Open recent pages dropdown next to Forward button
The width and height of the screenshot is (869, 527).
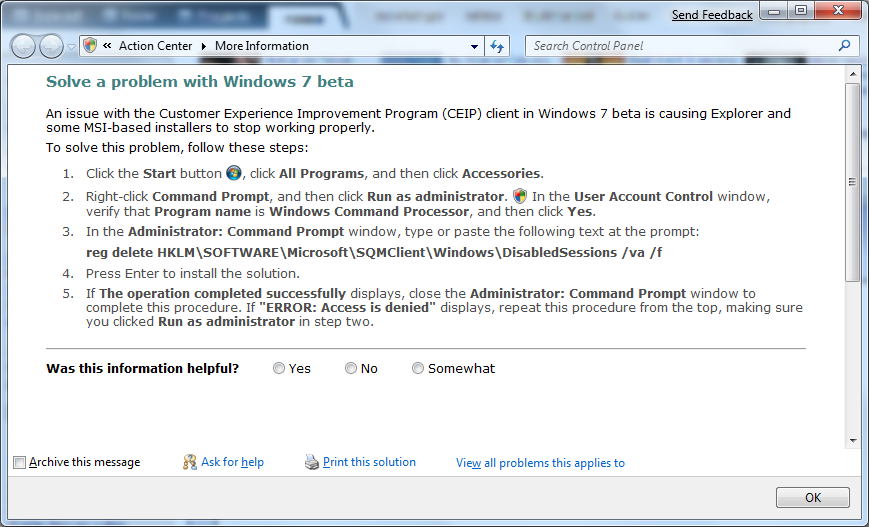point(71,47)
